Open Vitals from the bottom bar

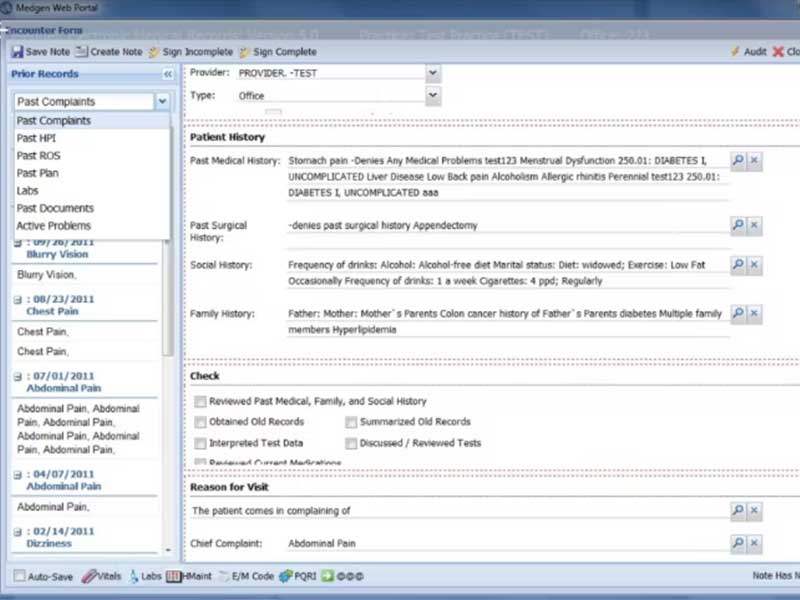tap(88, 576)
